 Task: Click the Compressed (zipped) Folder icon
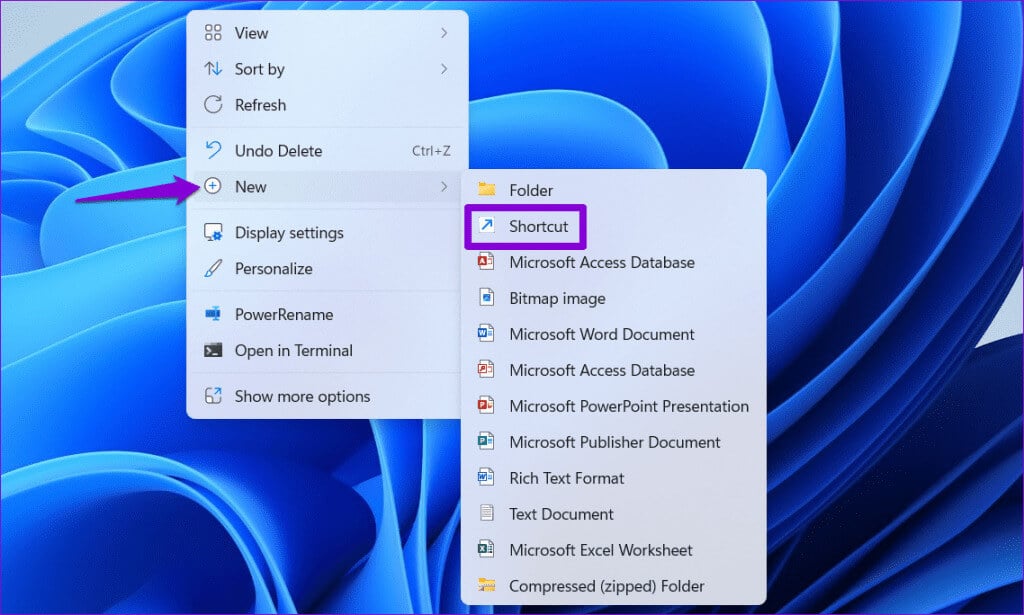487,585
